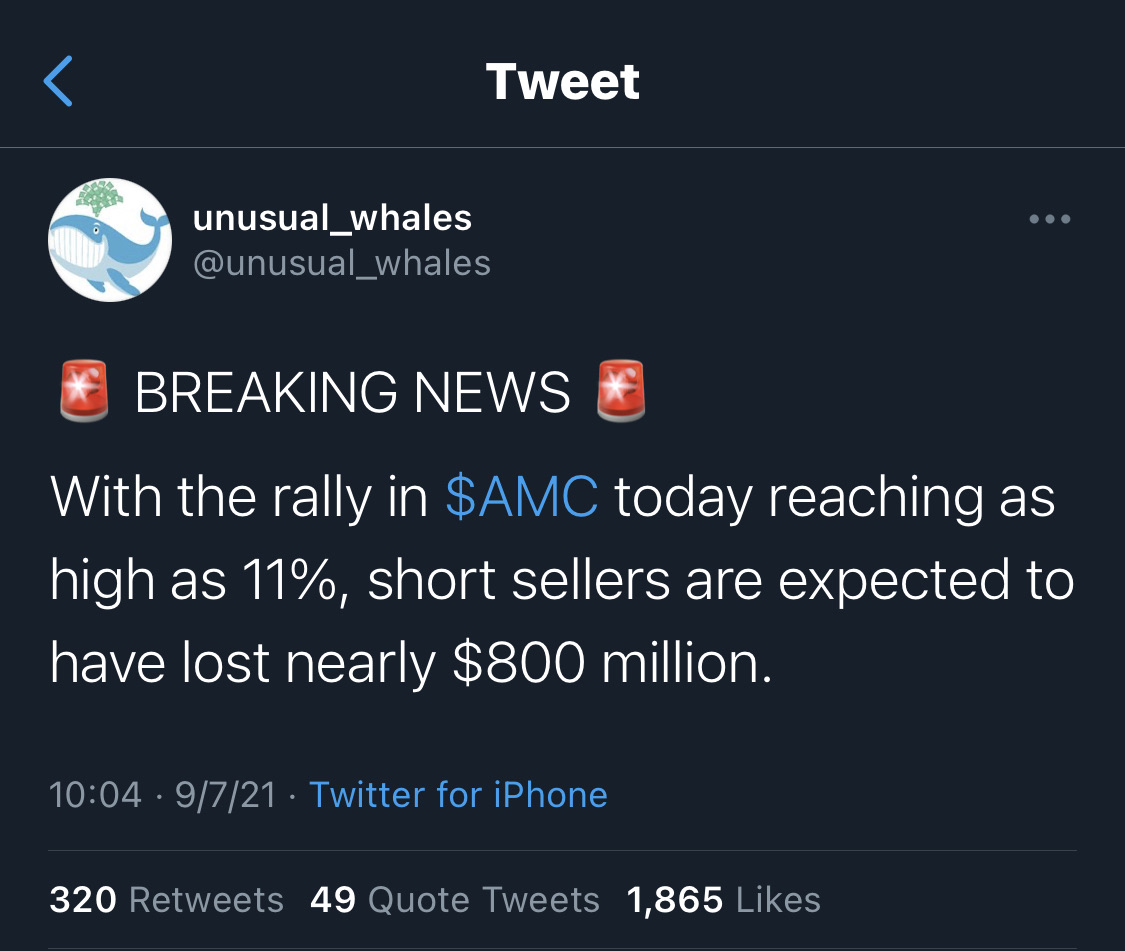The width and height of the screenshot is (1125, 951).
Task: Open the whale profile avatar
Action: [110, 240]
